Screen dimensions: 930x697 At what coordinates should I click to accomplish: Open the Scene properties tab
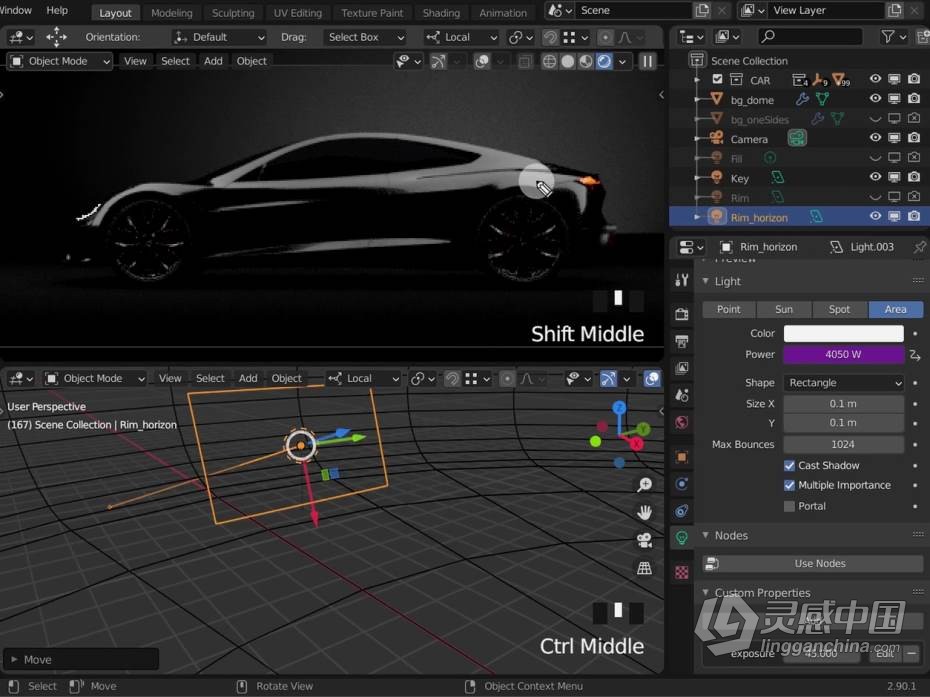pos(682,395)
